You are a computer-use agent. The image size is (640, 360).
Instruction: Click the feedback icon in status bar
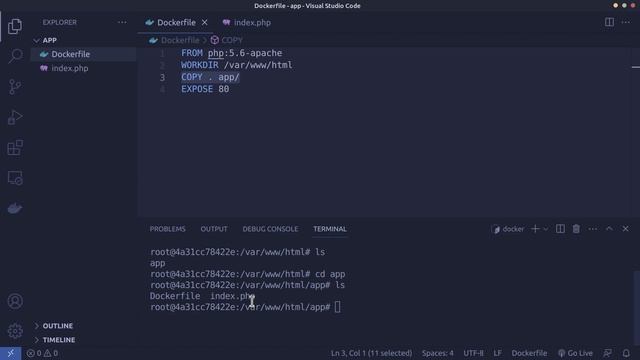(x=607, y=353)
